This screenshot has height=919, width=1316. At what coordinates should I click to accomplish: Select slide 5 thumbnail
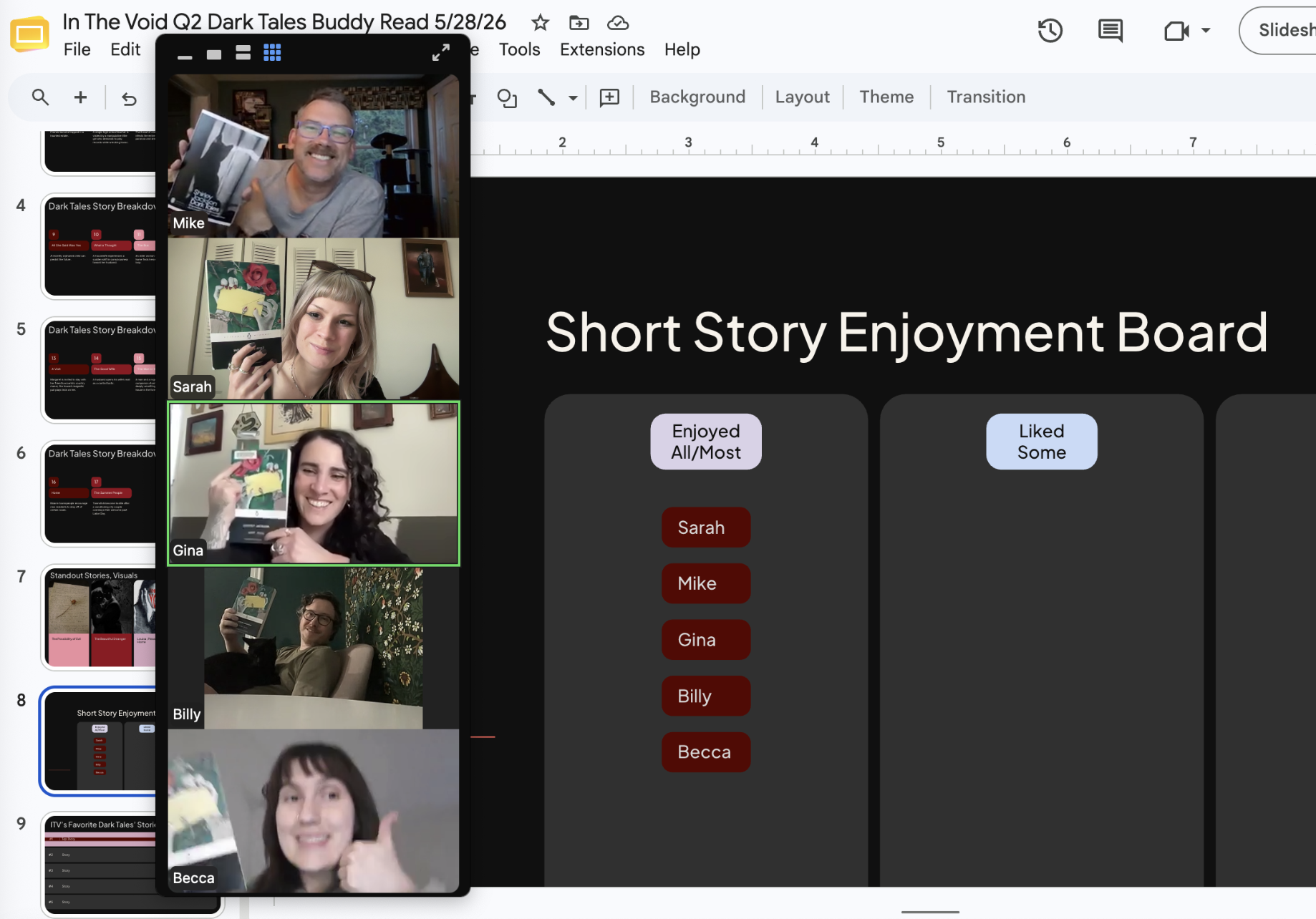pos(100,370)
